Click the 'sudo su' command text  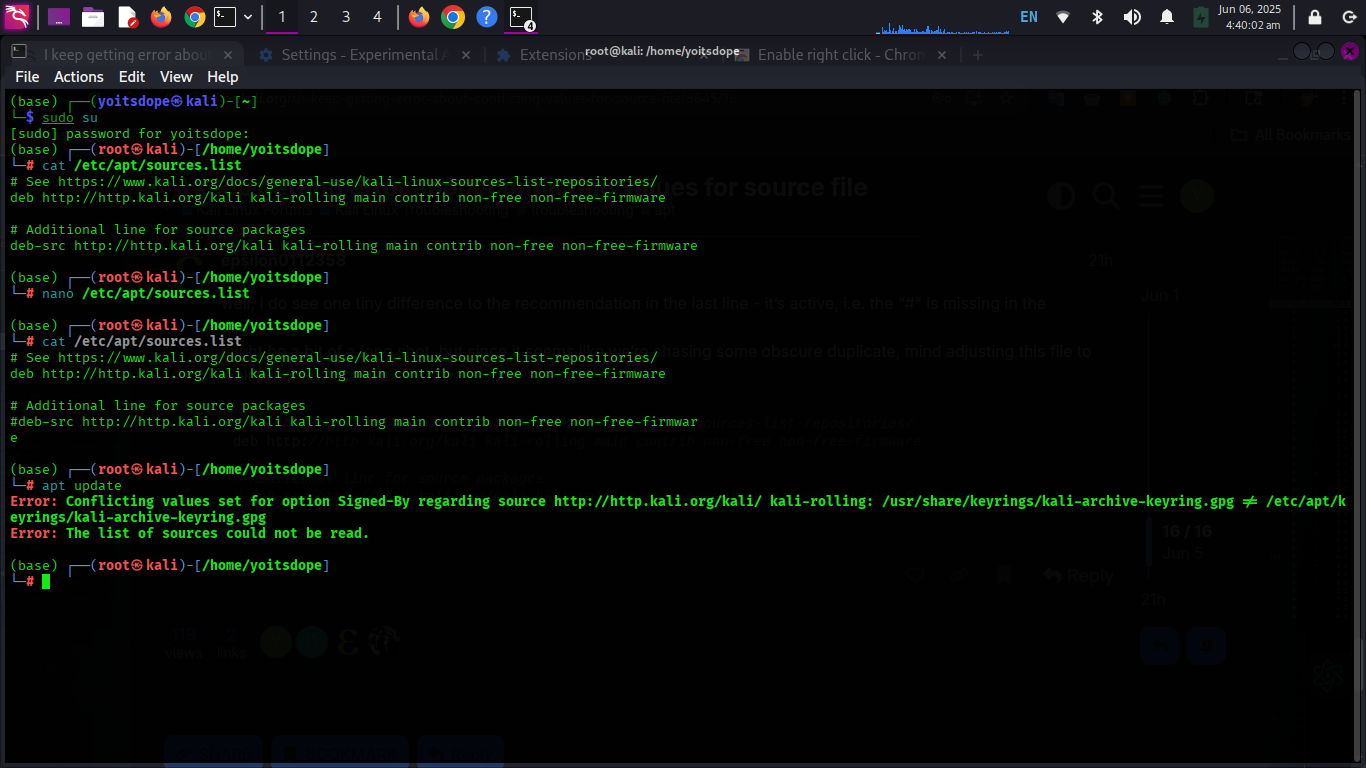70,117
